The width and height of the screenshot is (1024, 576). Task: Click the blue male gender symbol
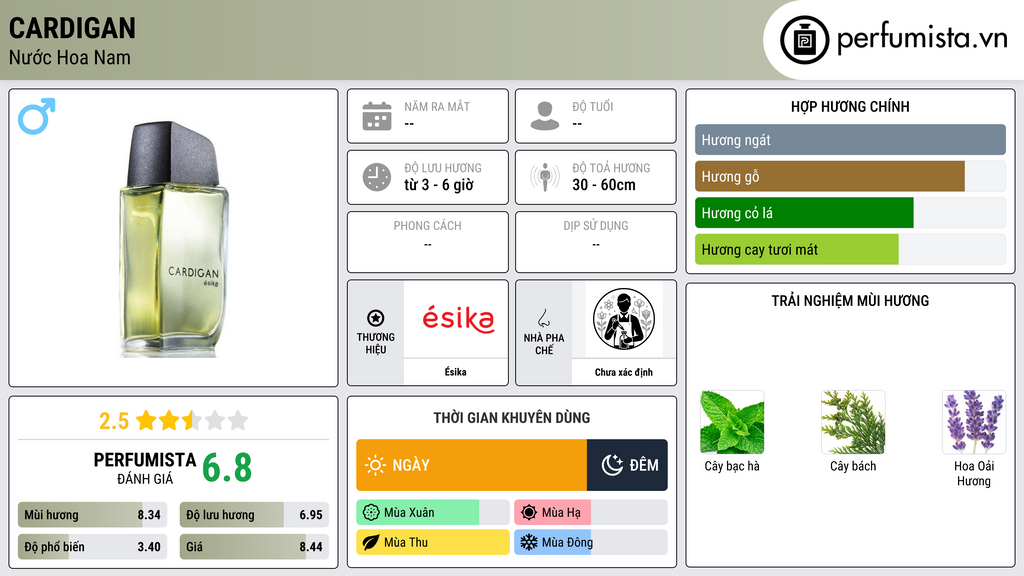coord(37,116)
